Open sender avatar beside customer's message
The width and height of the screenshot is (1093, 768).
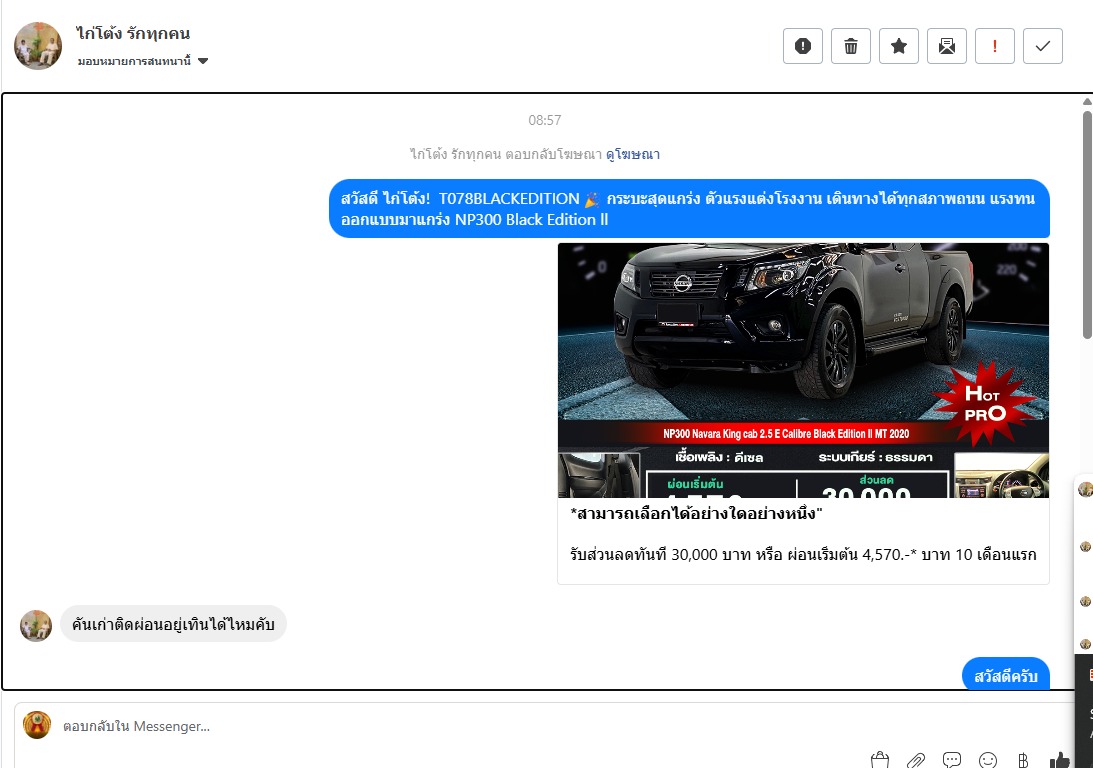point(36,625)
